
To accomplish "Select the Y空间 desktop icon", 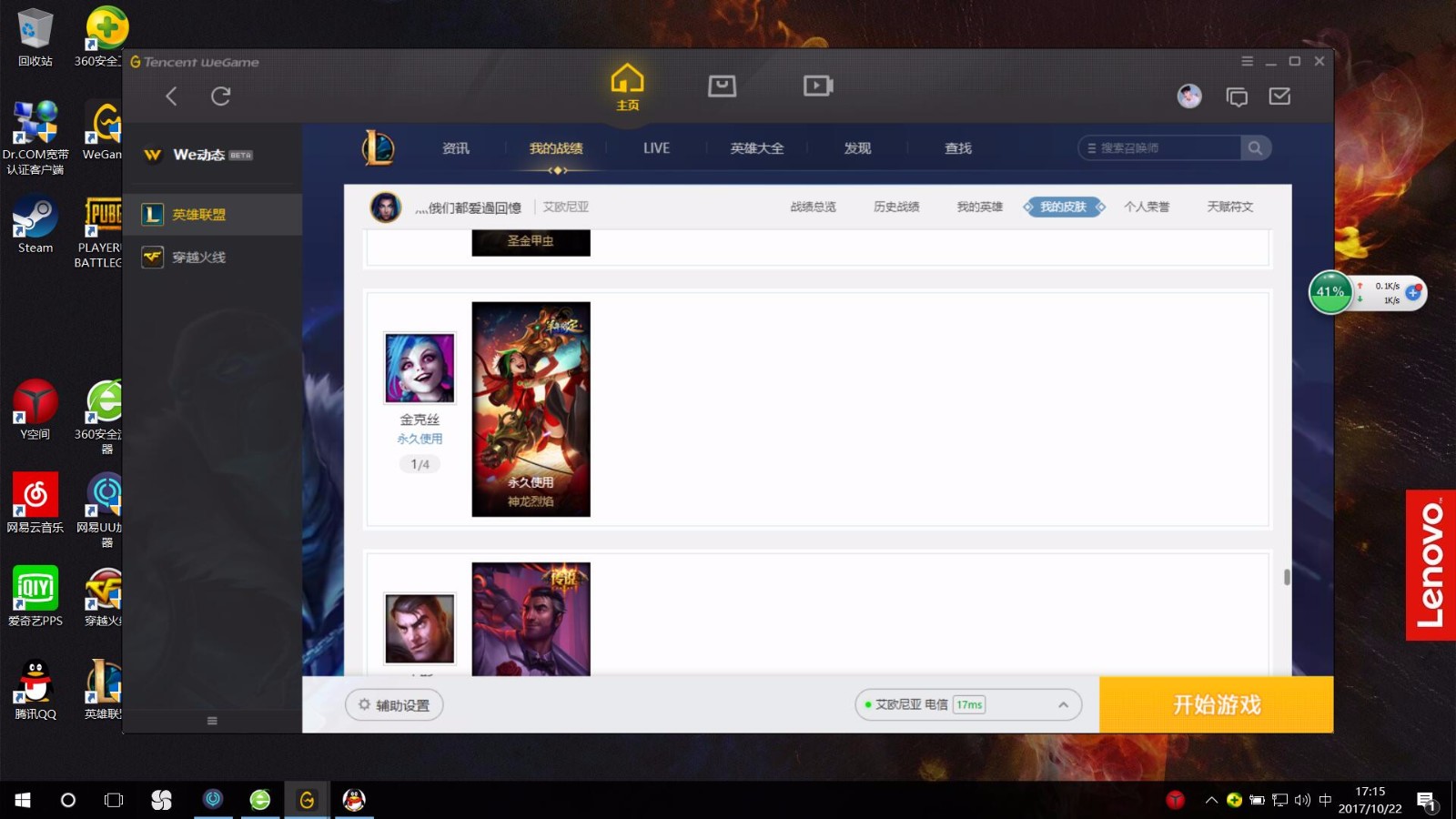I will click(35, 409).
